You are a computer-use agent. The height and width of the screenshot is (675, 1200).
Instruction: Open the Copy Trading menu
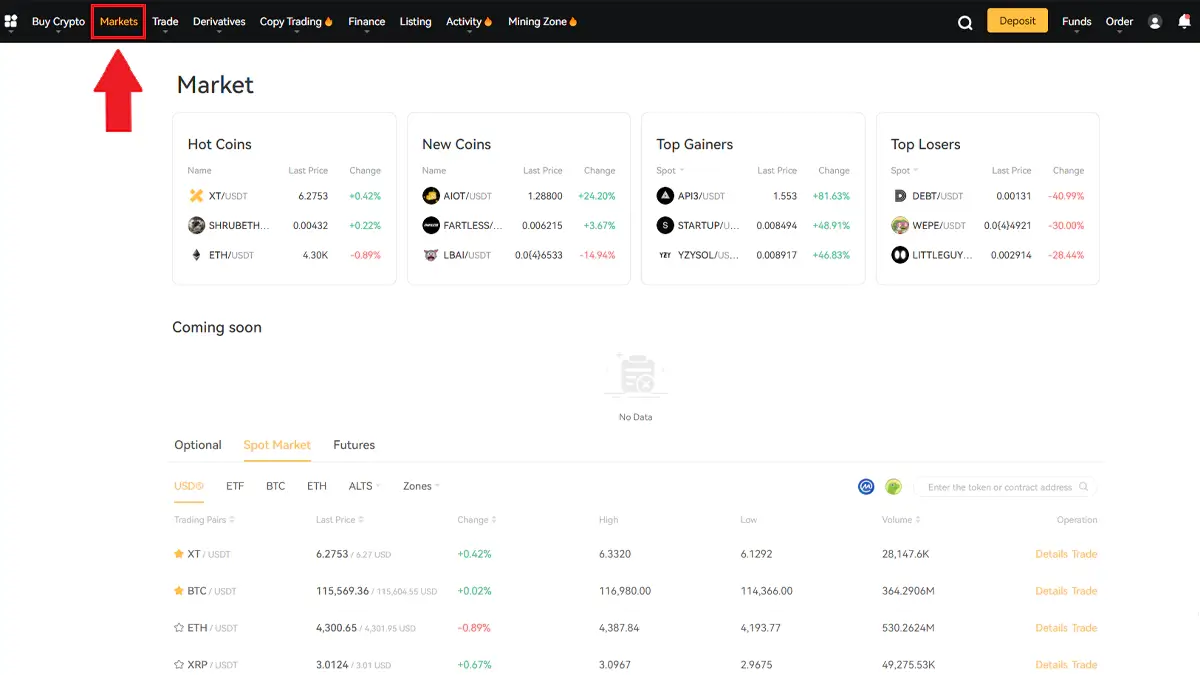[x=296, y=22]
